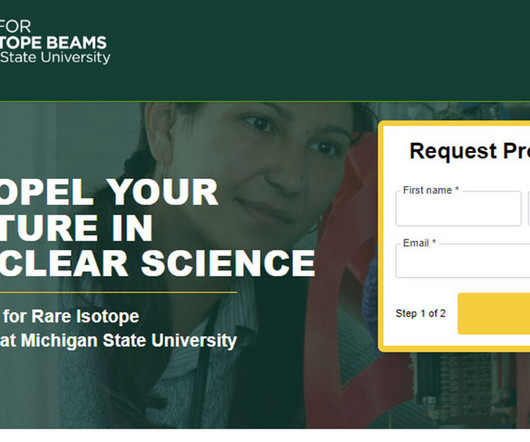Select the partially visible field beside First name
Viewport: 530px width, 442px height.
(529, 209)
